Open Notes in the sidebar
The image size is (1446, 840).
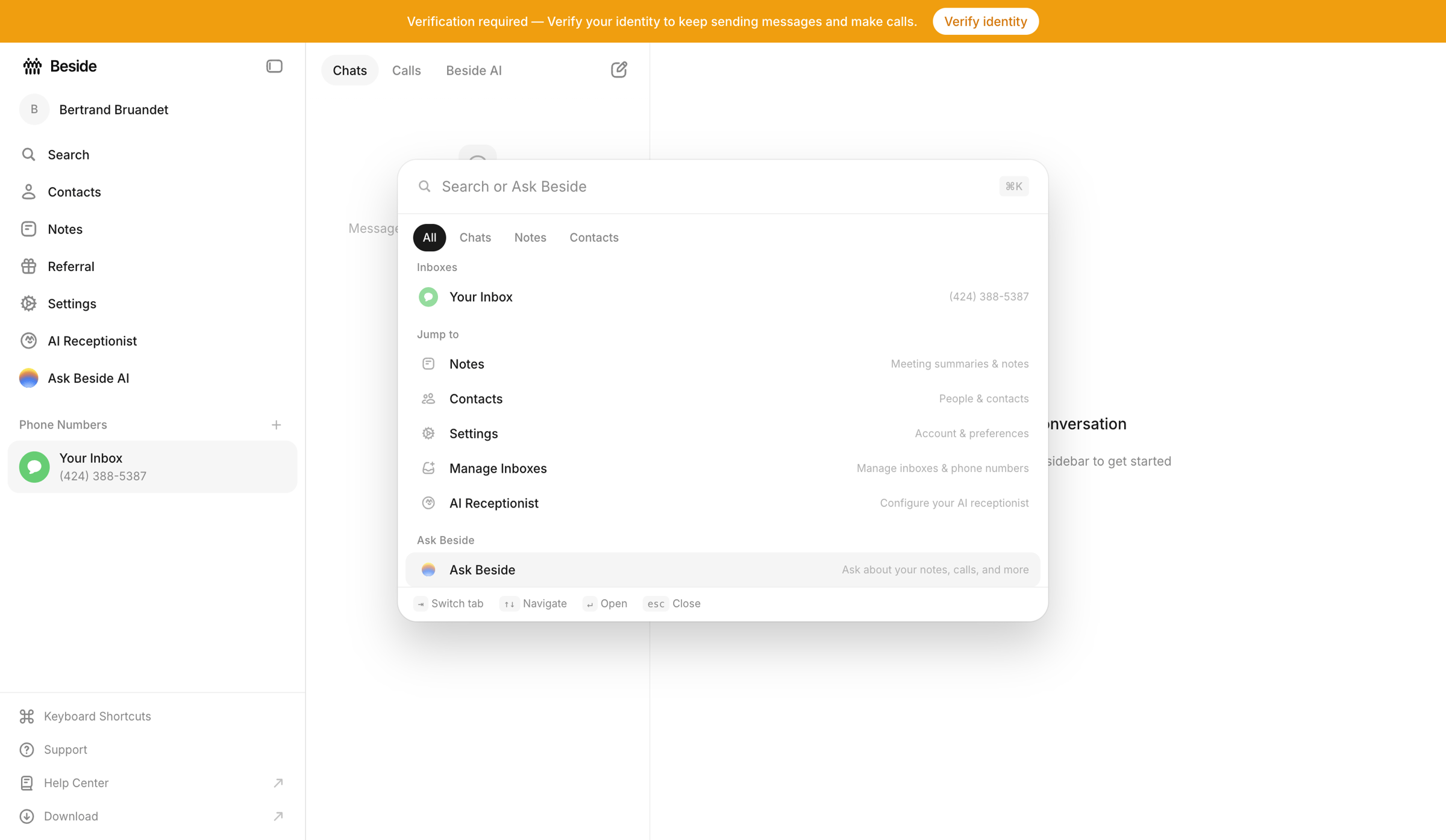click(152, 229)
